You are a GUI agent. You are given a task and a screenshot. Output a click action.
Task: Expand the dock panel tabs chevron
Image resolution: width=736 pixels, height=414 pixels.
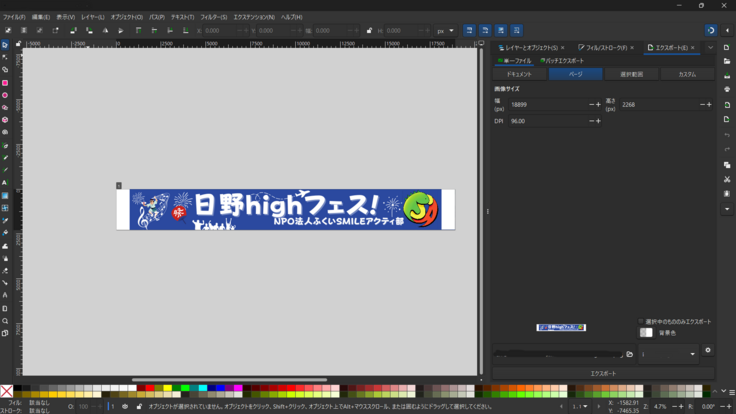pyautogui.click(x=711, y=47)
